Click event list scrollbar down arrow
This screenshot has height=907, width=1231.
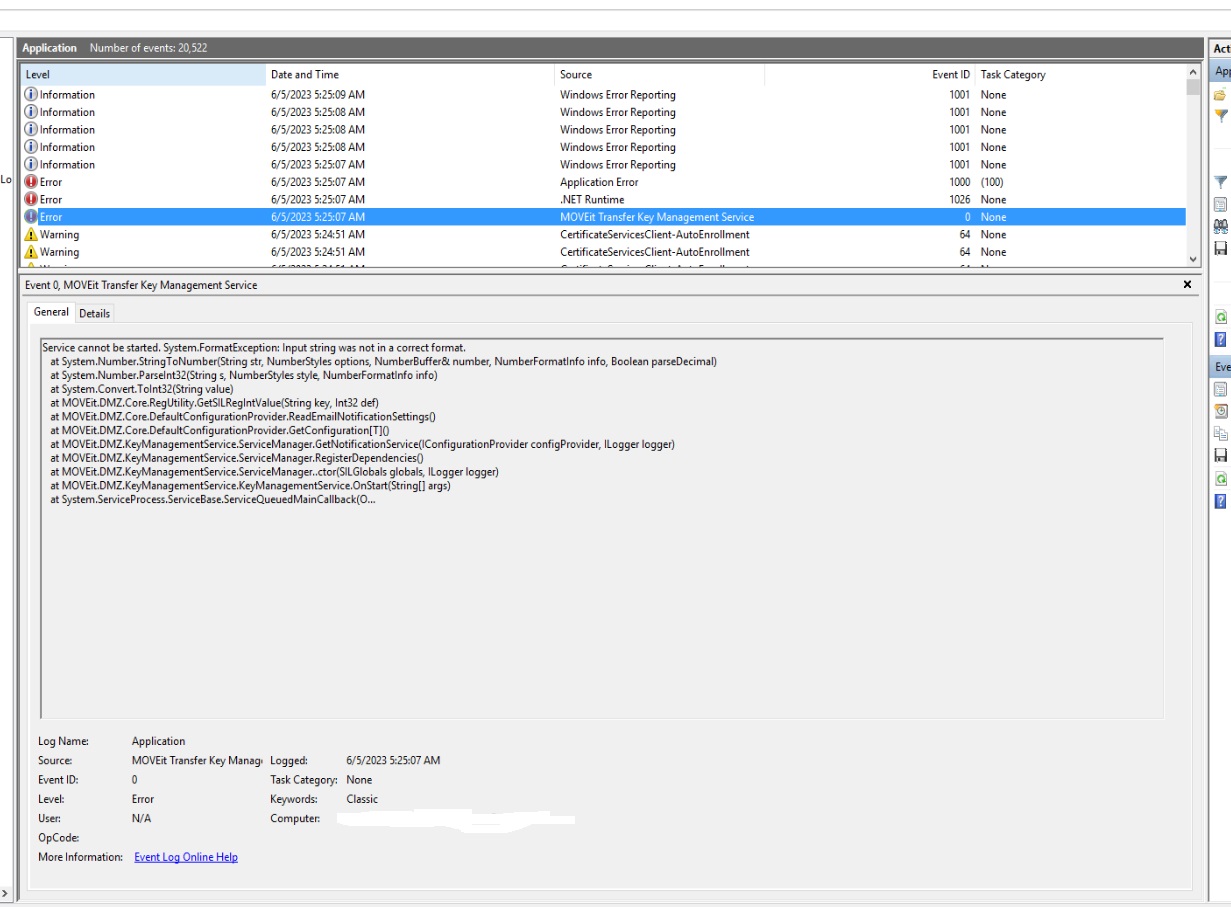point(1192,259)
